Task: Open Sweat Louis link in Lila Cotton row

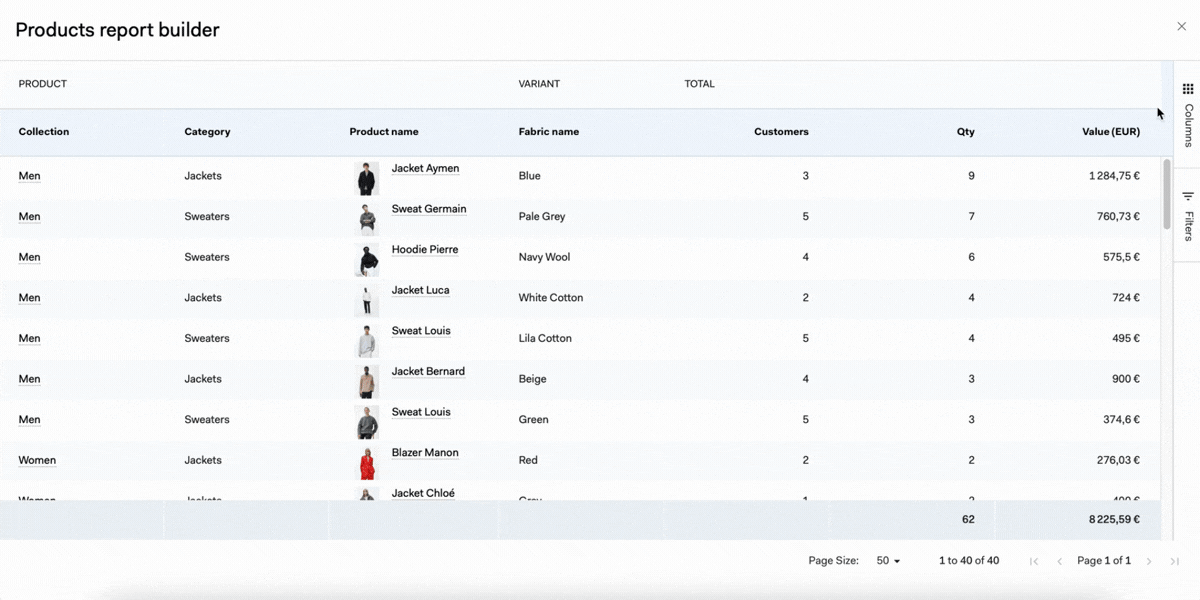Action: point(421,331)
